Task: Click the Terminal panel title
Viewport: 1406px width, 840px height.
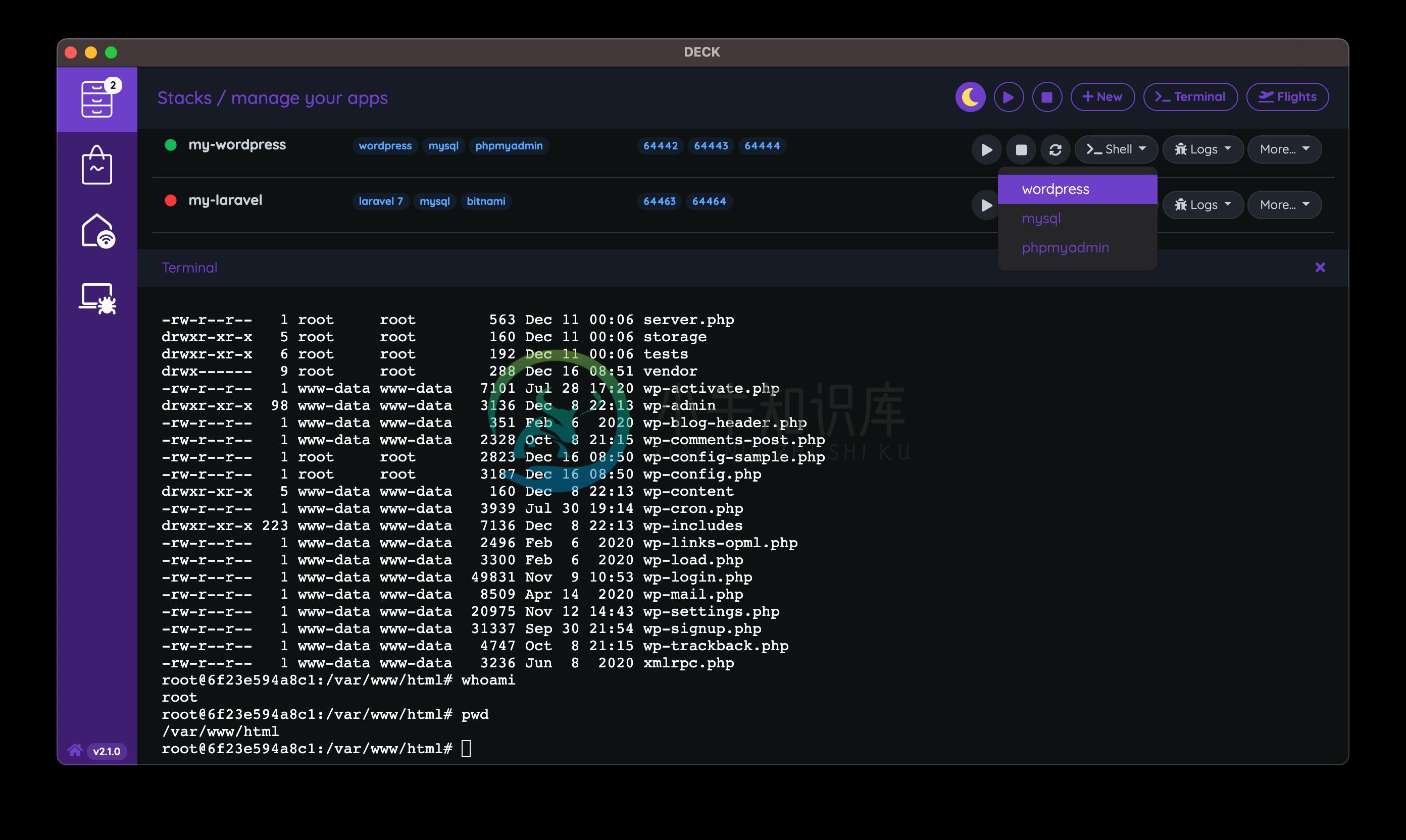Action: [x=190, y=268]
